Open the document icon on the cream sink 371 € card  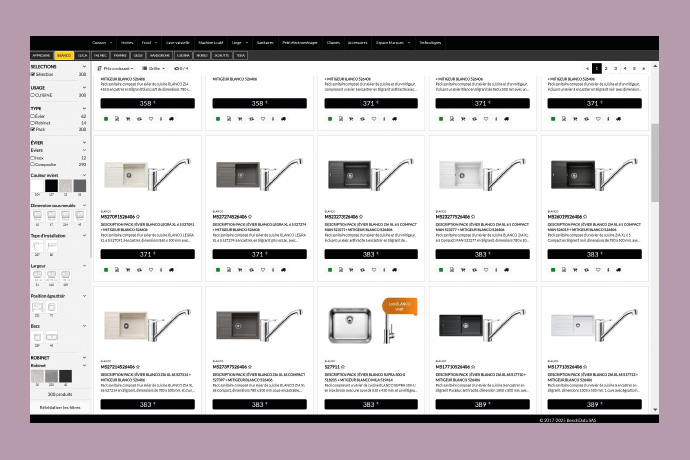pyautogui.click(x=117, y=270)
